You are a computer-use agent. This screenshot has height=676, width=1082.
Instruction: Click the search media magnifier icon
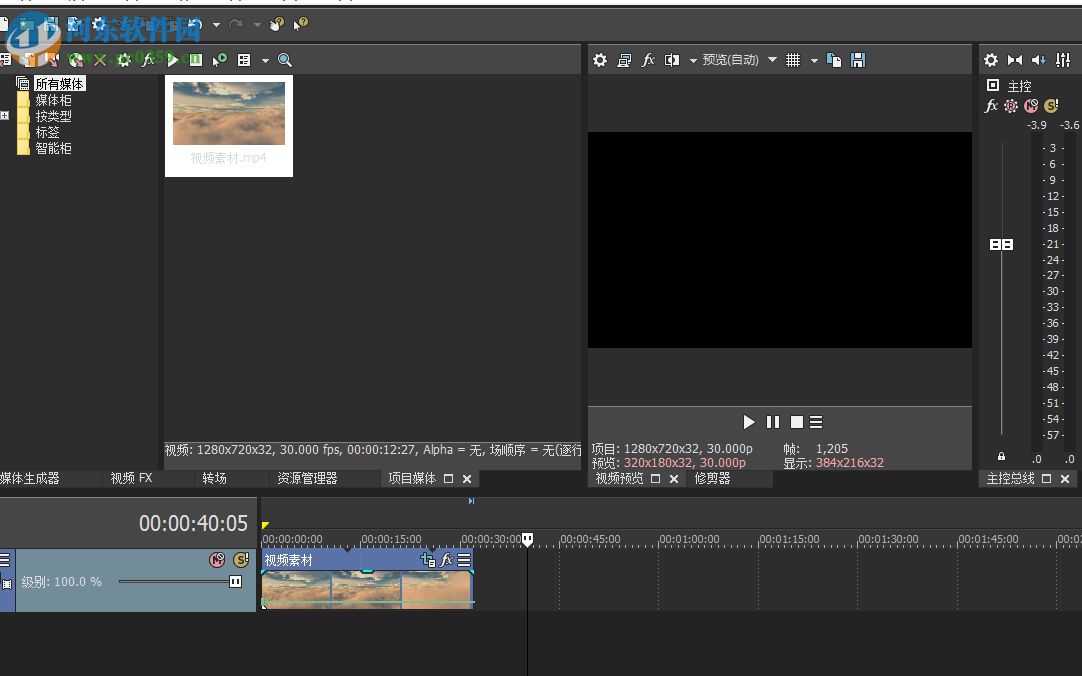point(285,60)
